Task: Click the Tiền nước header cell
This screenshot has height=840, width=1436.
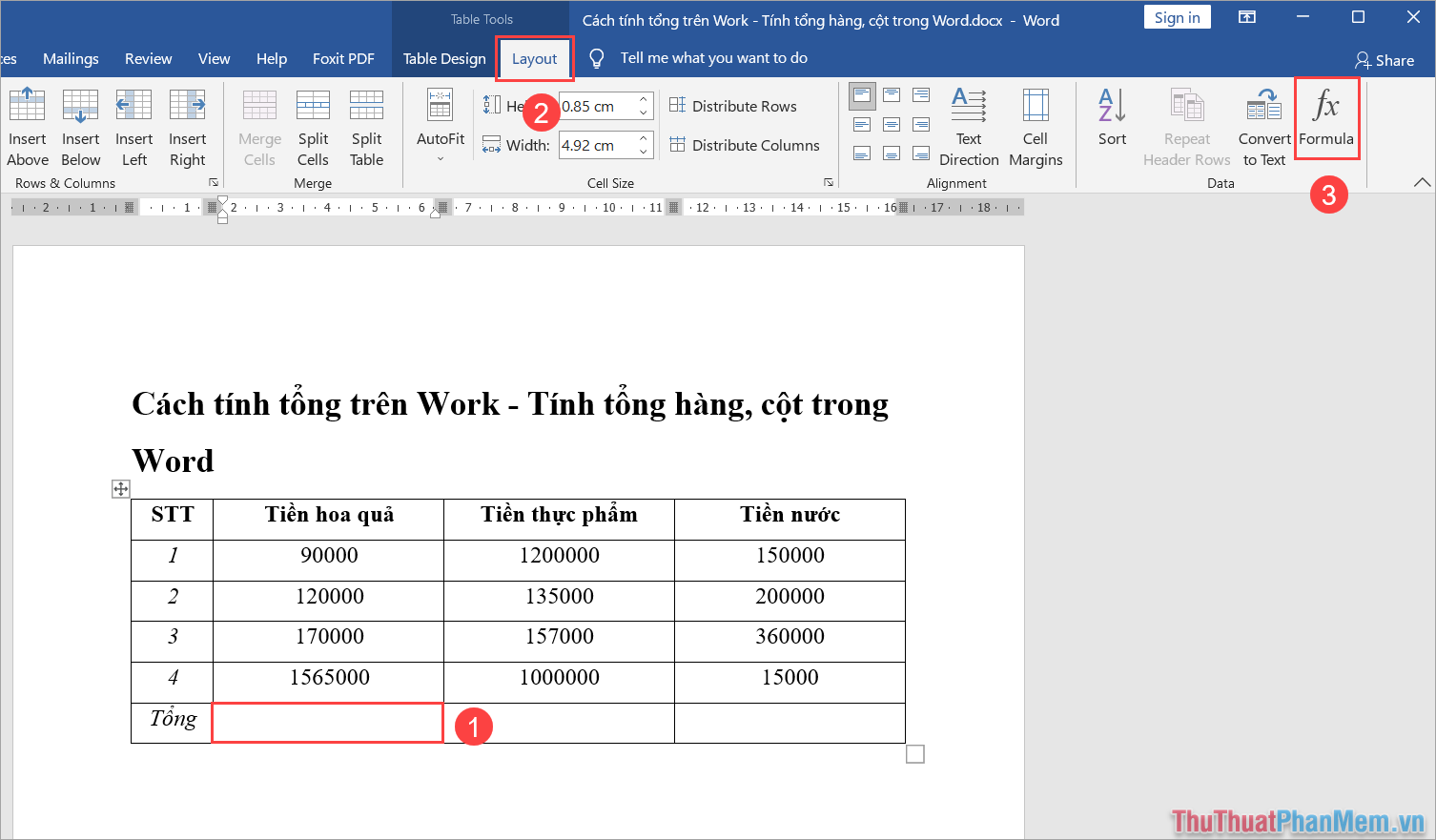Action: pos(790,519)
